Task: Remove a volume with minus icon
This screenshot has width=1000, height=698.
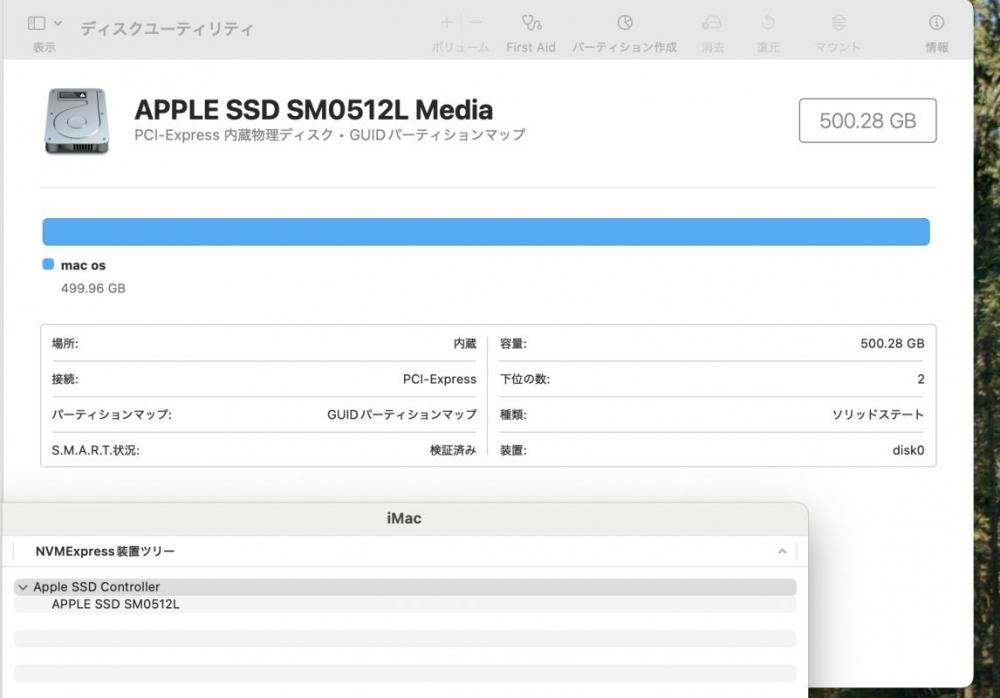Action: click(476, 23)
